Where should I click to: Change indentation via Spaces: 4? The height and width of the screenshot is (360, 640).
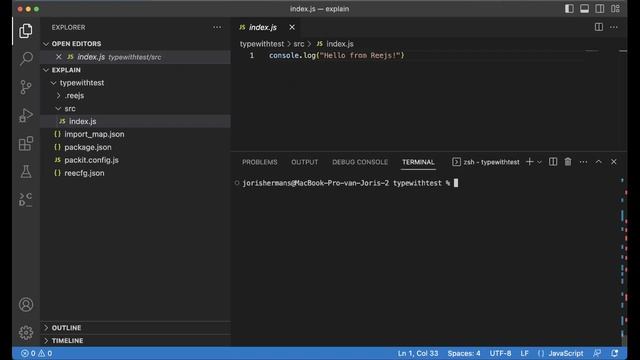(x=464, y=353)
